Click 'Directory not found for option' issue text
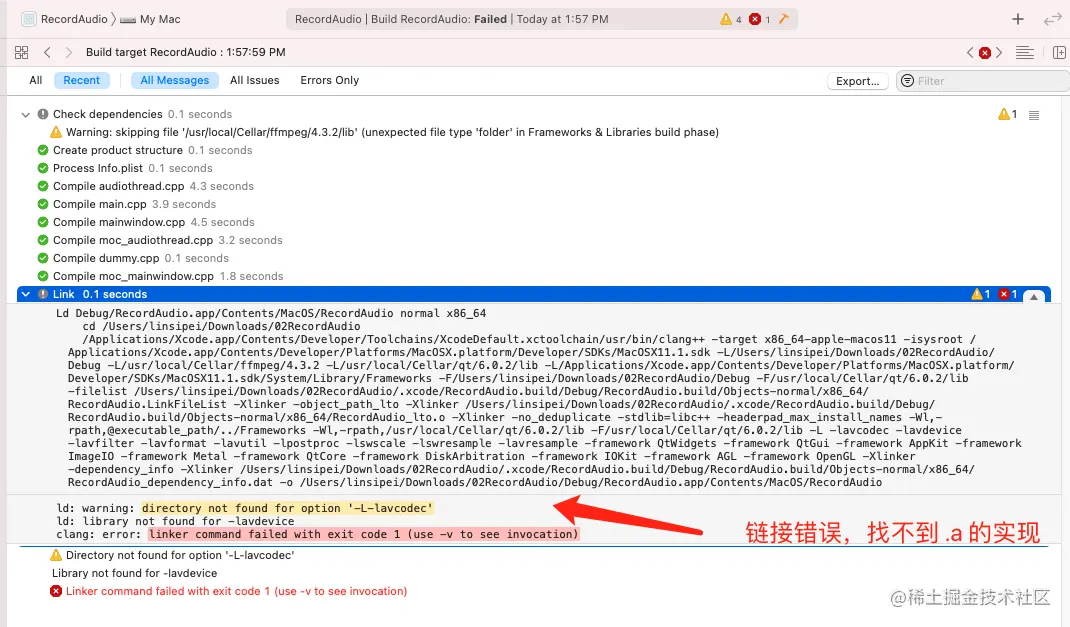The width and height of the screenshot is (1070, 627). (x=180, y=555)
